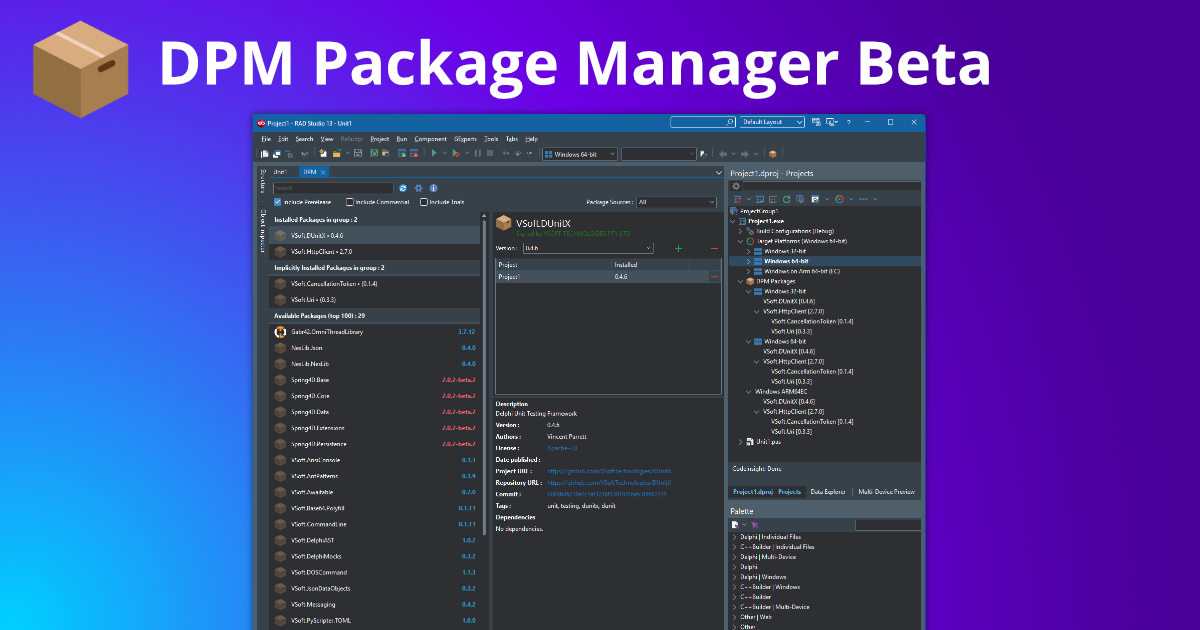1200x630 pixels.
Task: Open the empty toolbar combo box
Action: [x=659, y=154]
